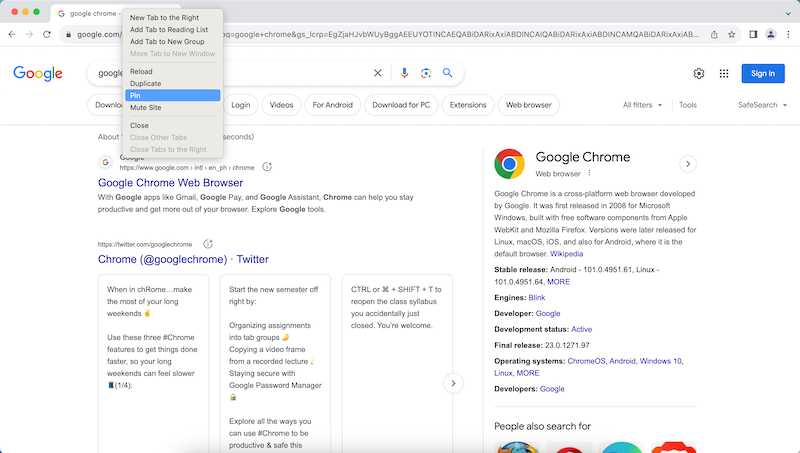Open the All filters dropdown

point(642,105)
